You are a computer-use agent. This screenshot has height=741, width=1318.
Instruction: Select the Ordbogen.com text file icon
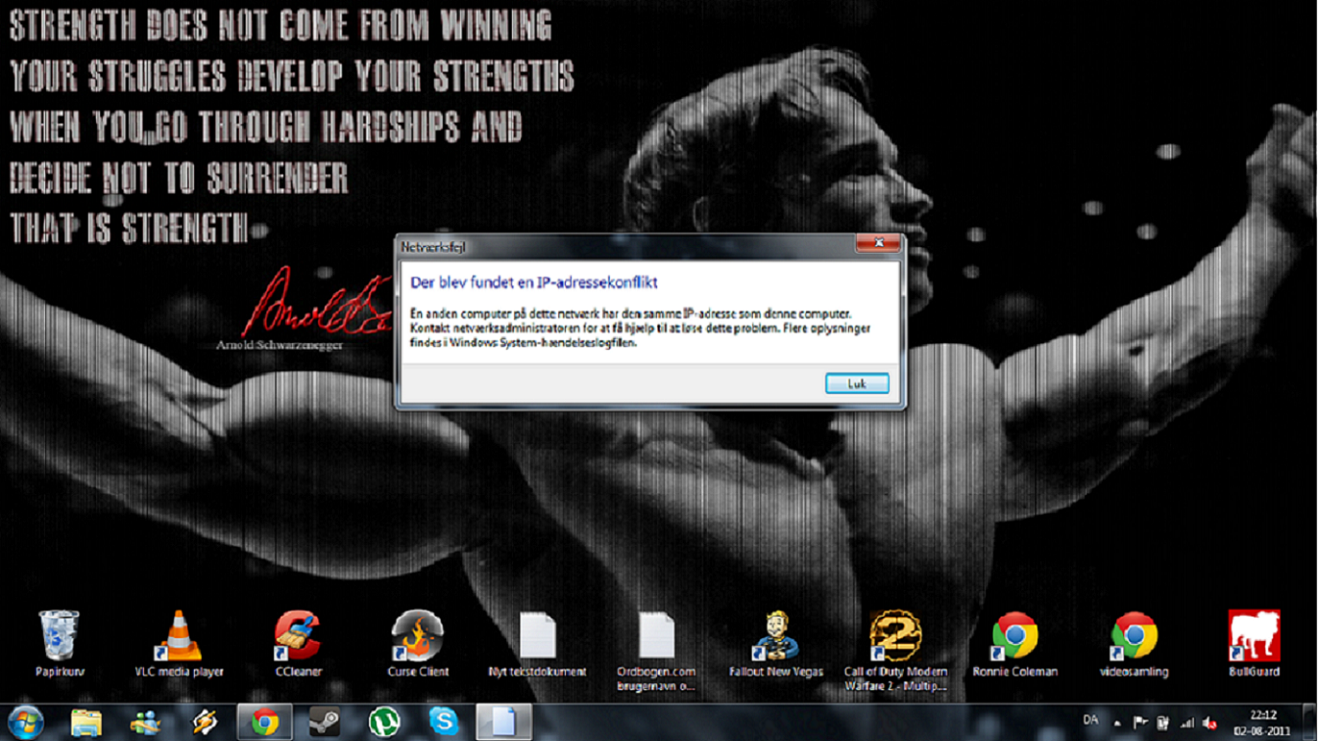point(656,652)
